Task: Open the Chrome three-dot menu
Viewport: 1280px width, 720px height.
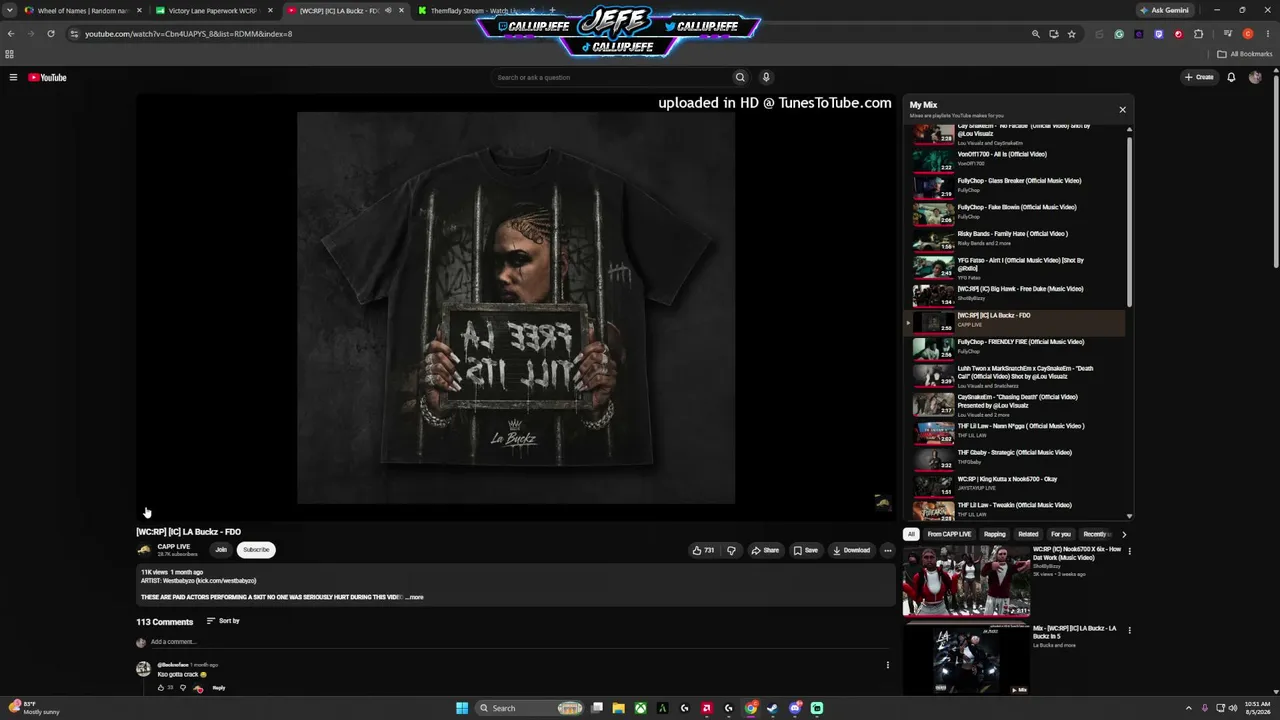Action: pyautogui.click(x=1267, y=34)
